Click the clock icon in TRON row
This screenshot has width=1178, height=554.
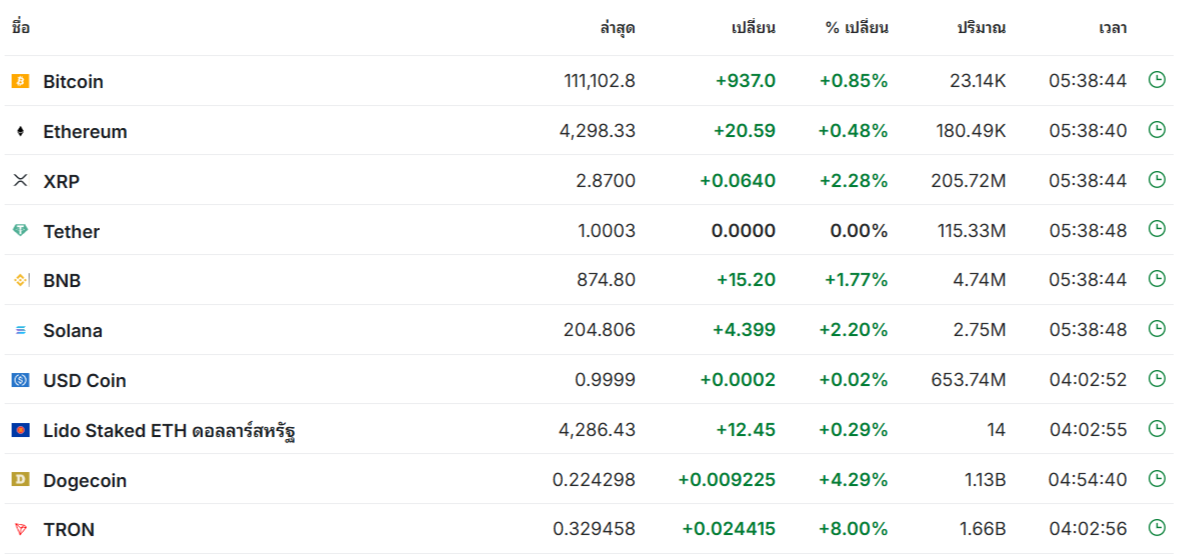[x=1157, y=528]
